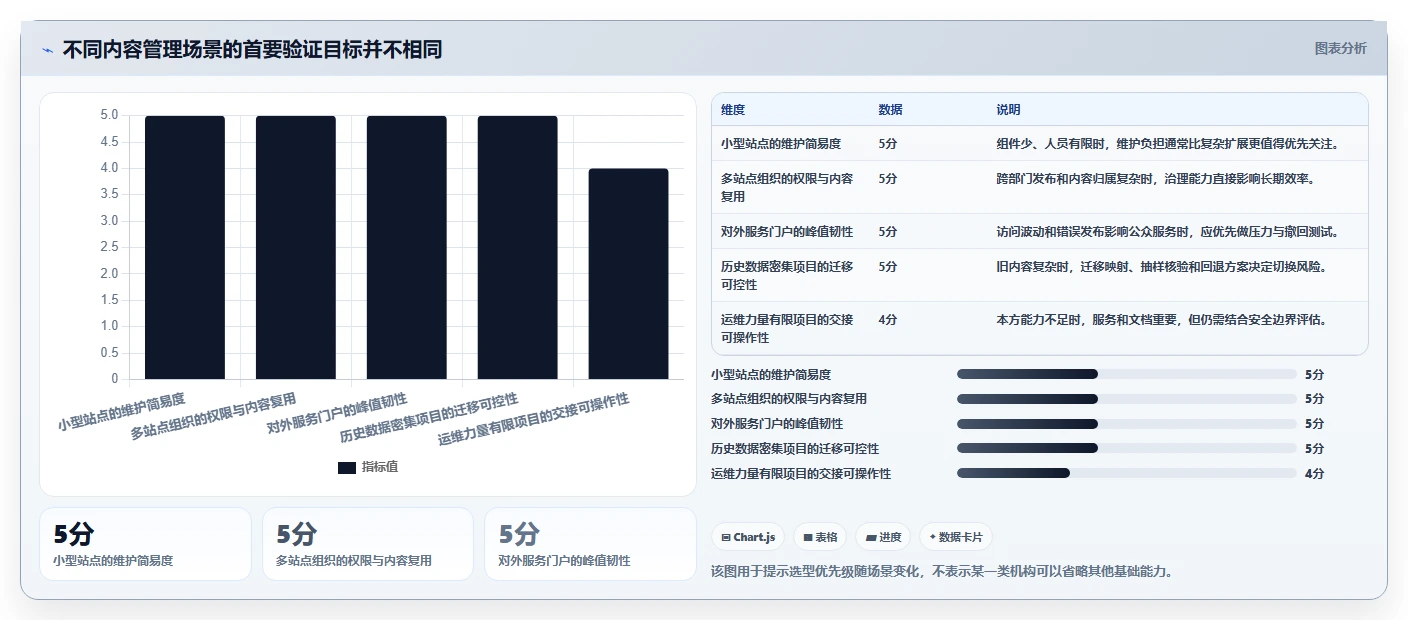Click the 运维力量有限项目的交接可操作性 x-axis label
The height and width of the screenshot is (620, 1408).
tap(534, 420)
